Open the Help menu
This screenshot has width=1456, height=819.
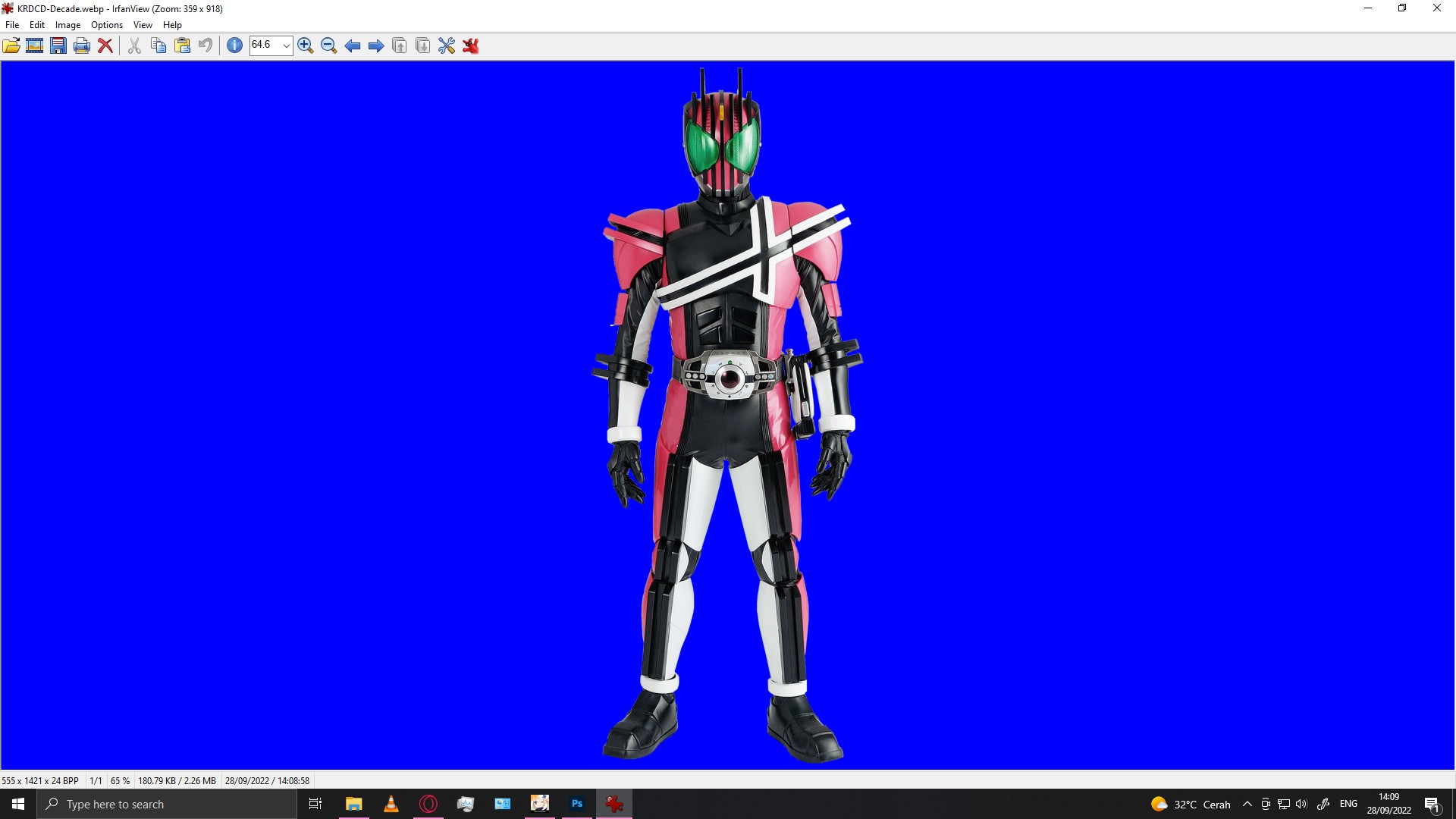172,25
